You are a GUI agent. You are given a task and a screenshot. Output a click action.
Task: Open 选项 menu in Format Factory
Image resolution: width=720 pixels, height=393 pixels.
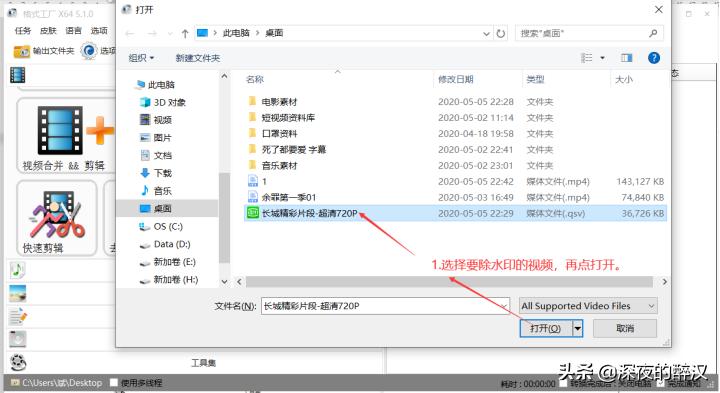tap(99, 31)
